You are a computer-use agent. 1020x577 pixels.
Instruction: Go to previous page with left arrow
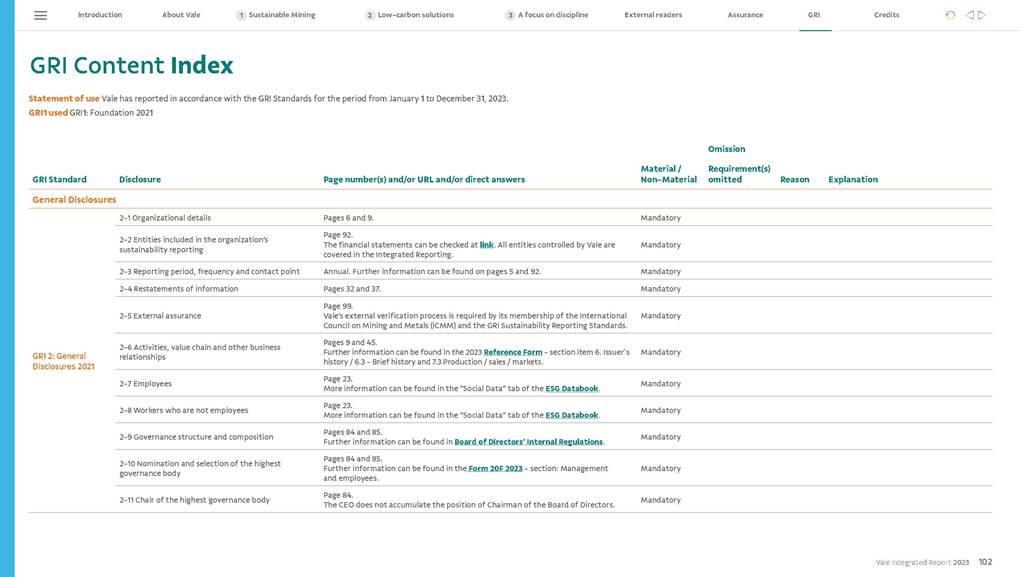(969, 15)
